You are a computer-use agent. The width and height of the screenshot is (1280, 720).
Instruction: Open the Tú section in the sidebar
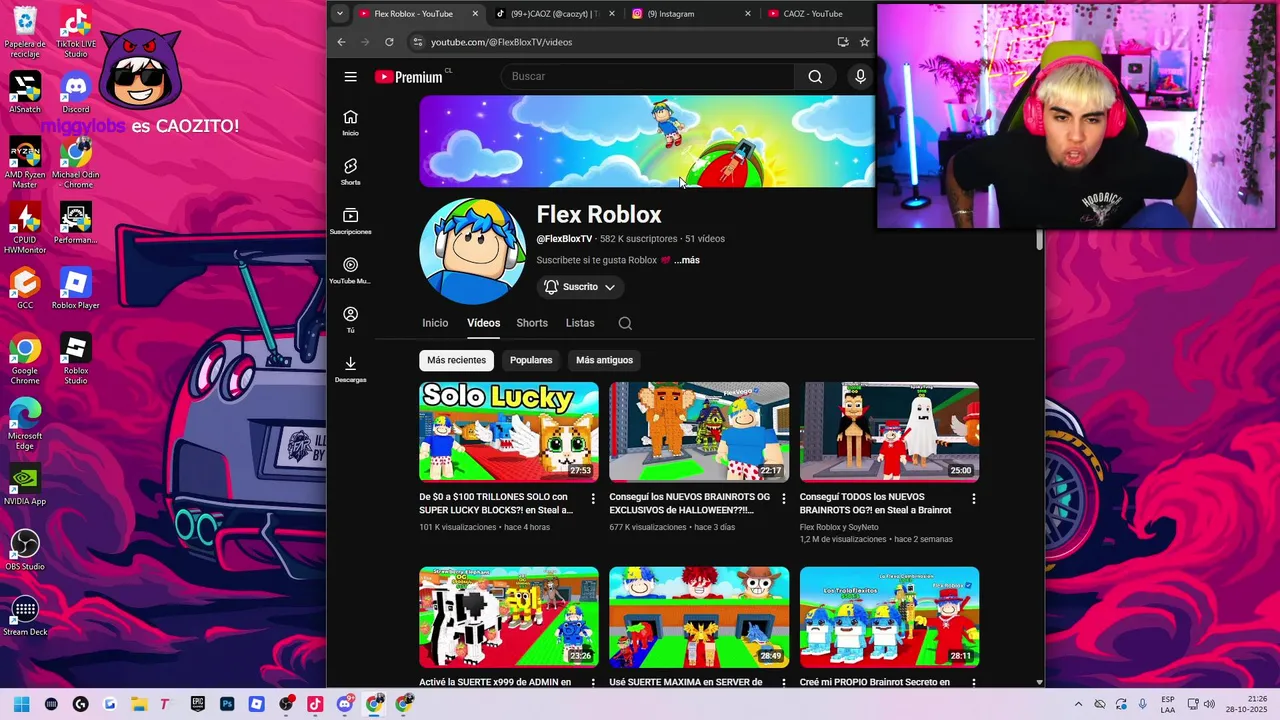tap(350, 320)
